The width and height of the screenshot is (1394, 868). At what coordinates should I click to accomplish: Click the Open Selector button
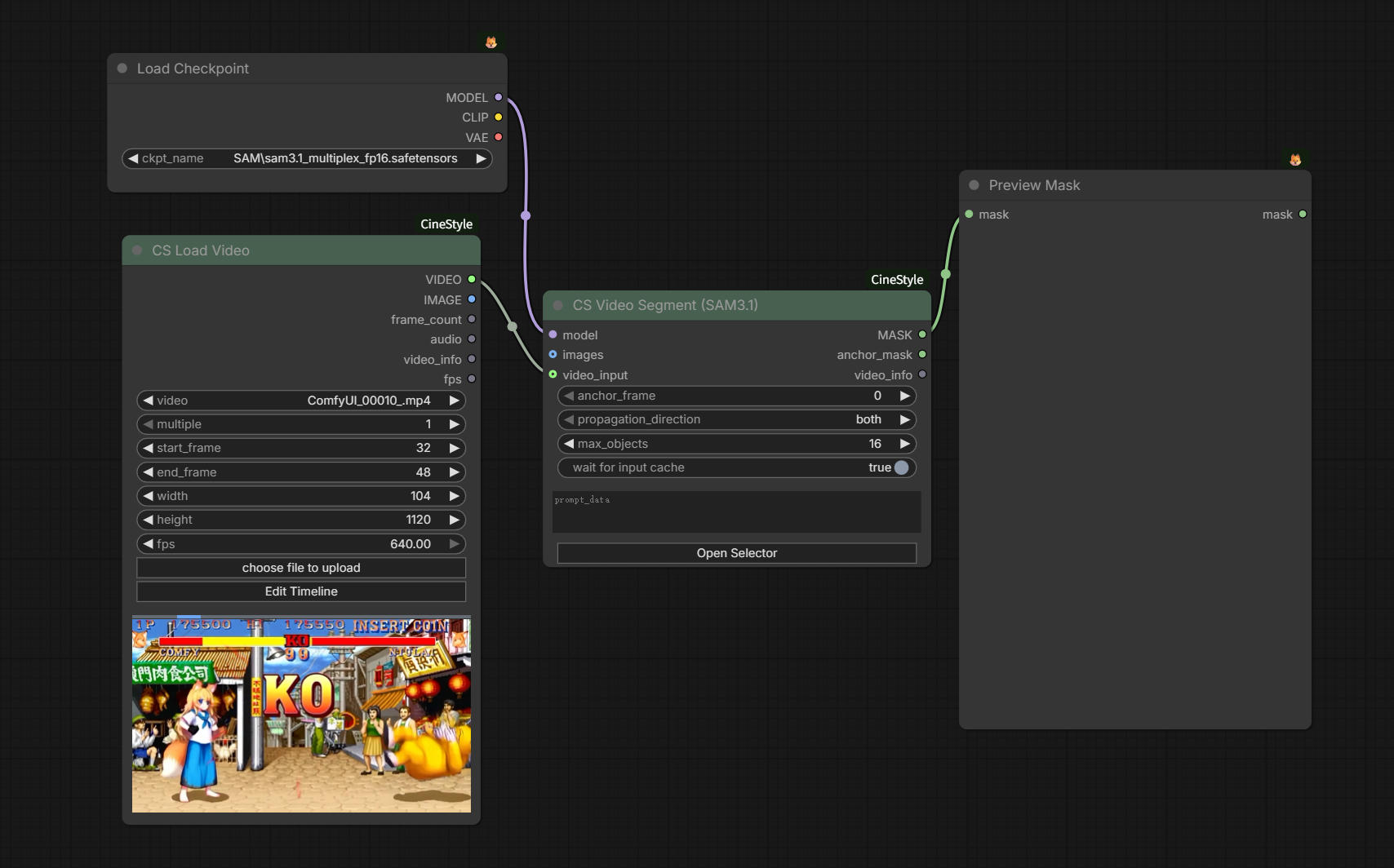[737, 553]
